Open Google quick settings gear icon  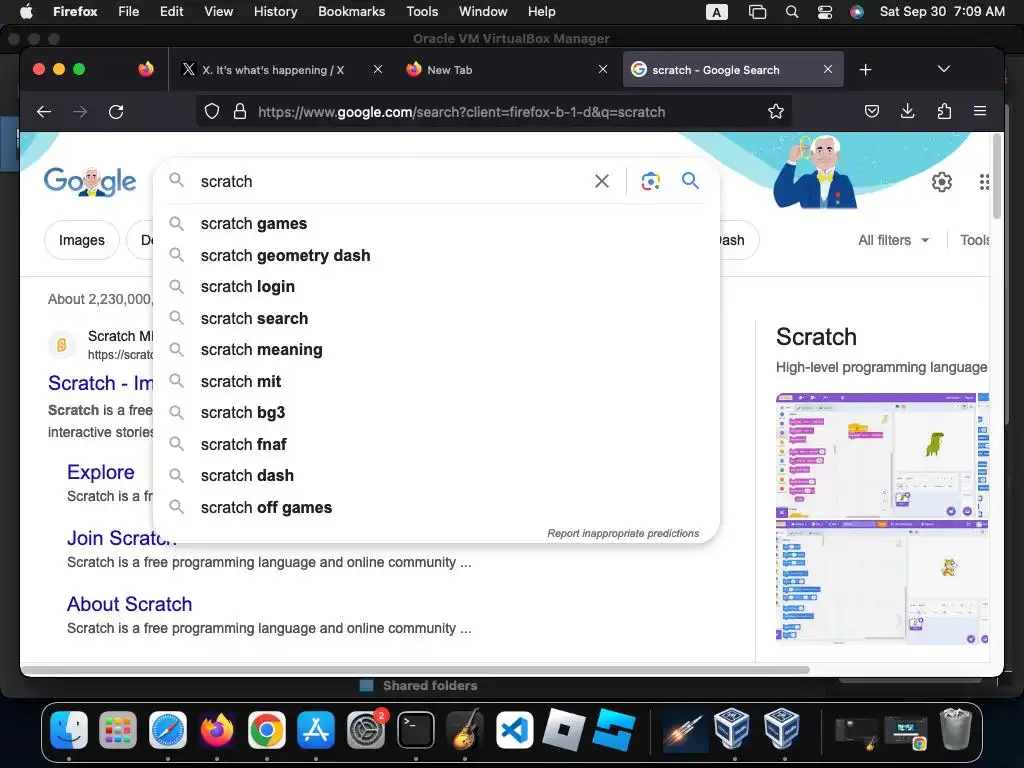point(941,182)
